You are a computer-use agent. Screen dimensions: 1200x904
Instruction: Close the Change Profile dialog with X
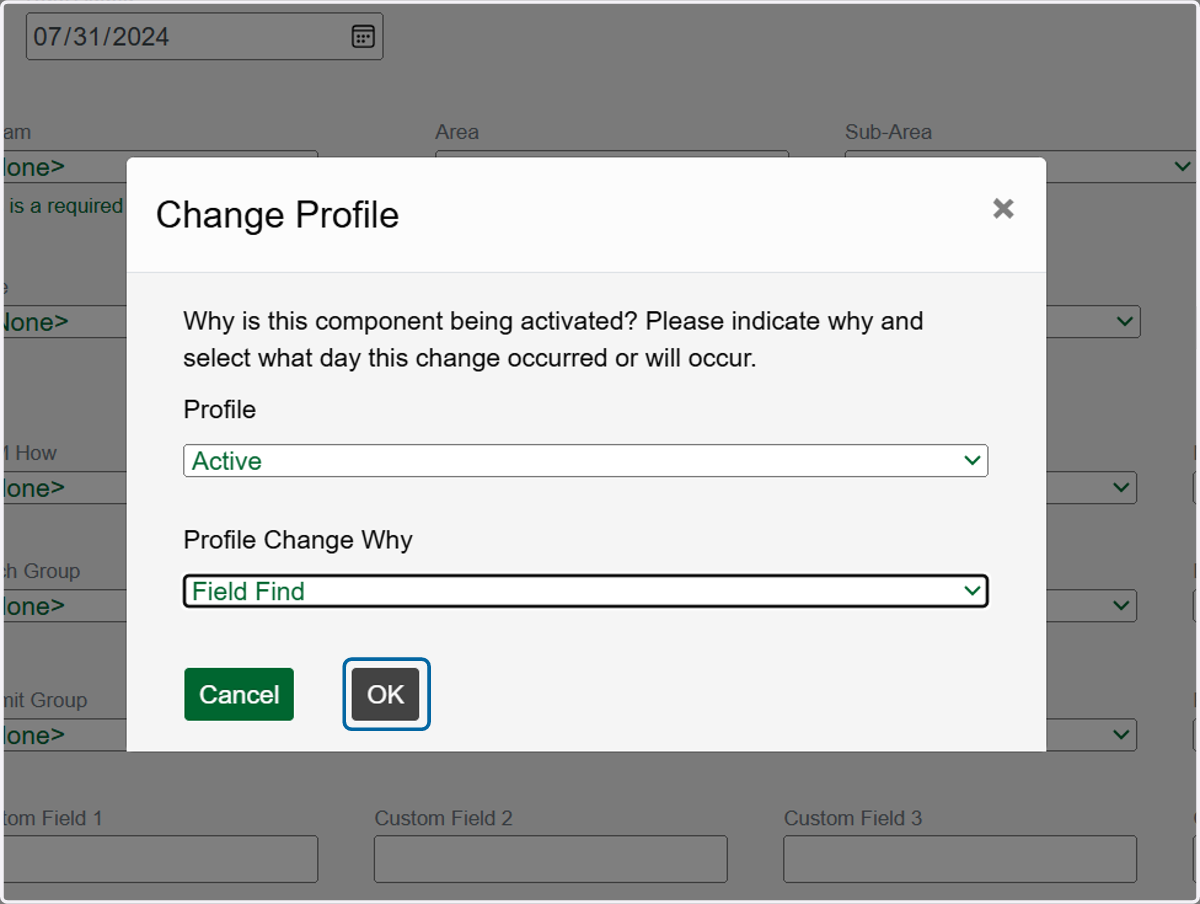pyautogui.click(x=1003, y=208)
